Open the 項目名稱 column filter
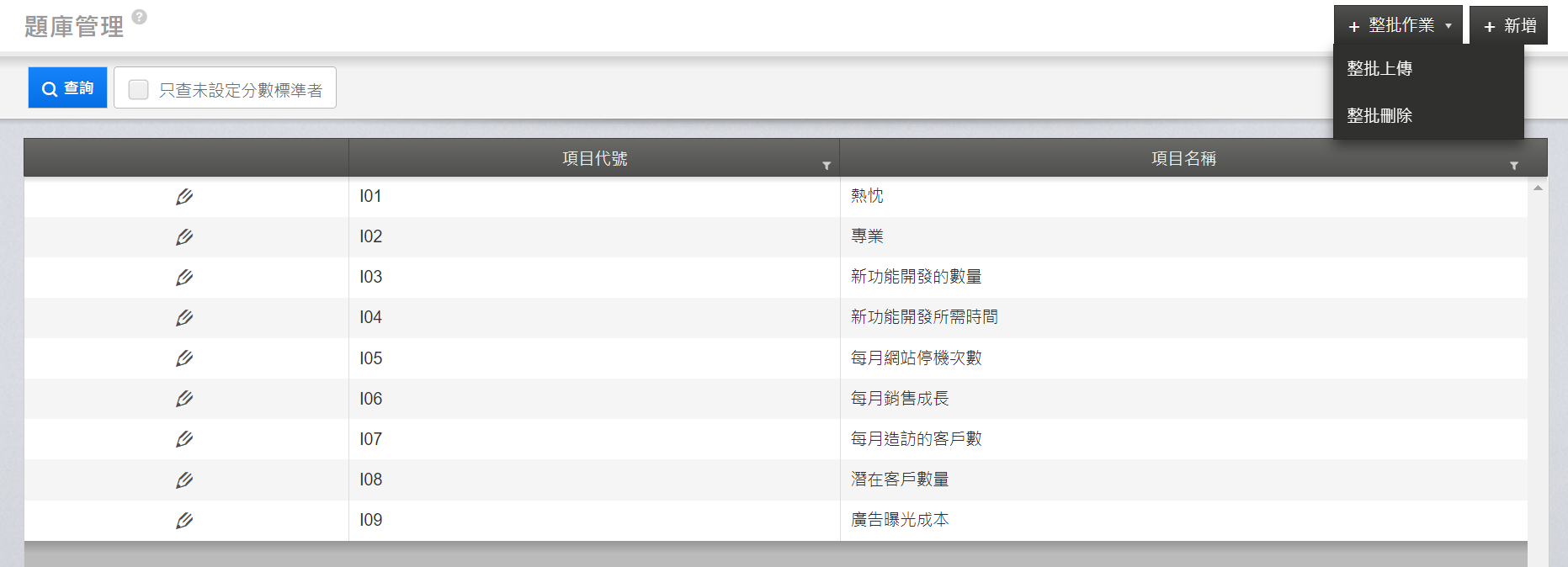 [x=1513, y=166]
